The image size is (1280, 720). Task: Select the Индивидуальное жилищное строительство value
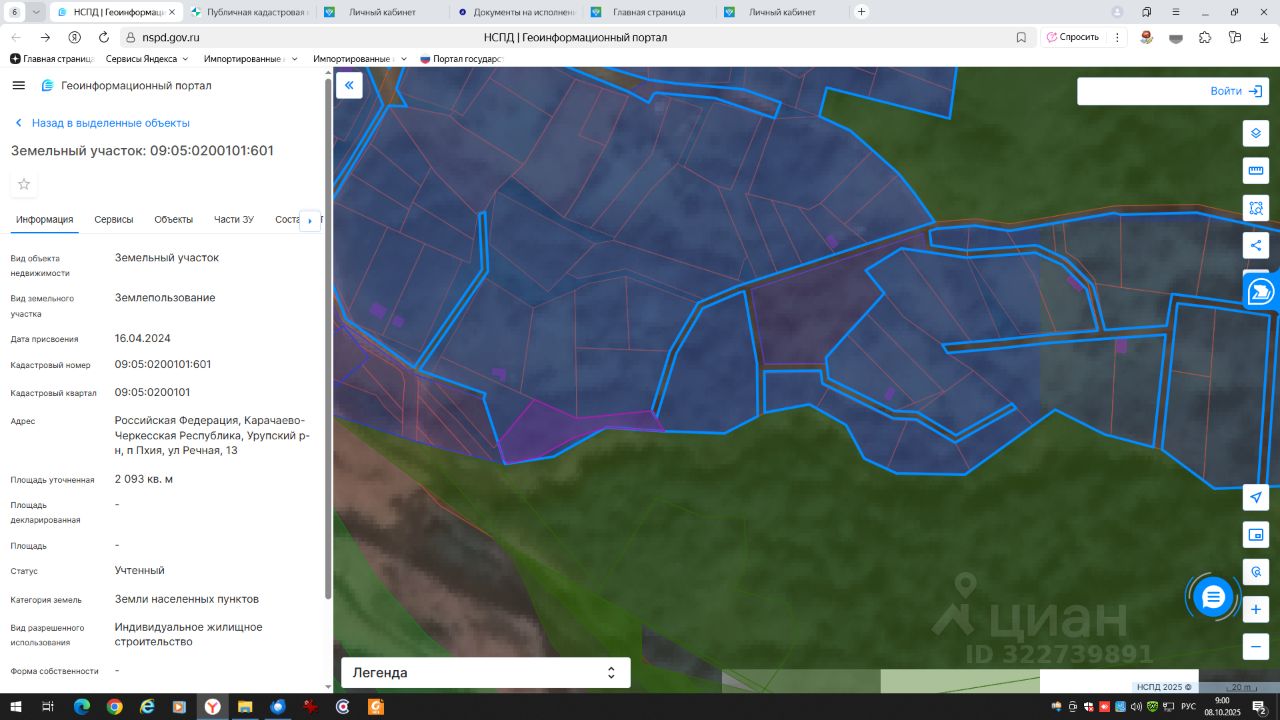point(189,634)
